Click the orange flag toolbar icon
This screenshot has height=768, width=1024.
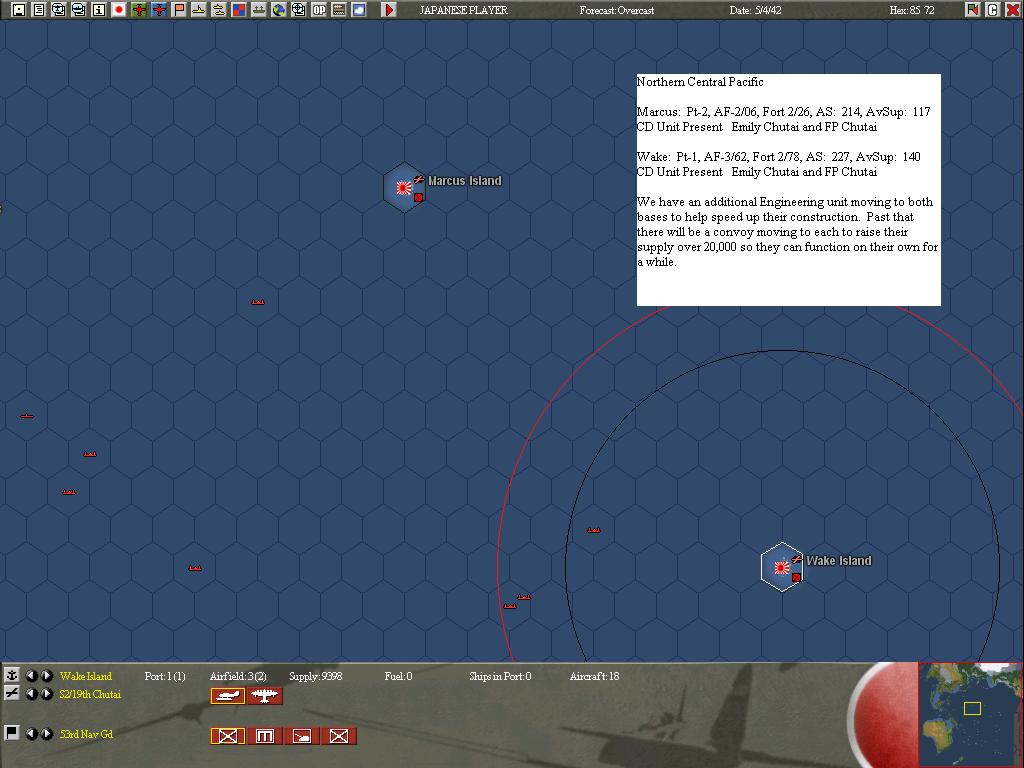tap(178, 10)
